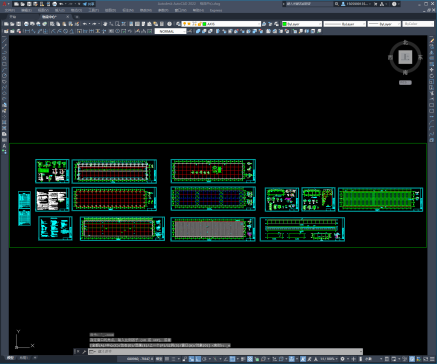Click Save icon in Quick Access toolbar
Image resolution: width=437 pixels, height=364 pixels.
[x=29, y=4]
